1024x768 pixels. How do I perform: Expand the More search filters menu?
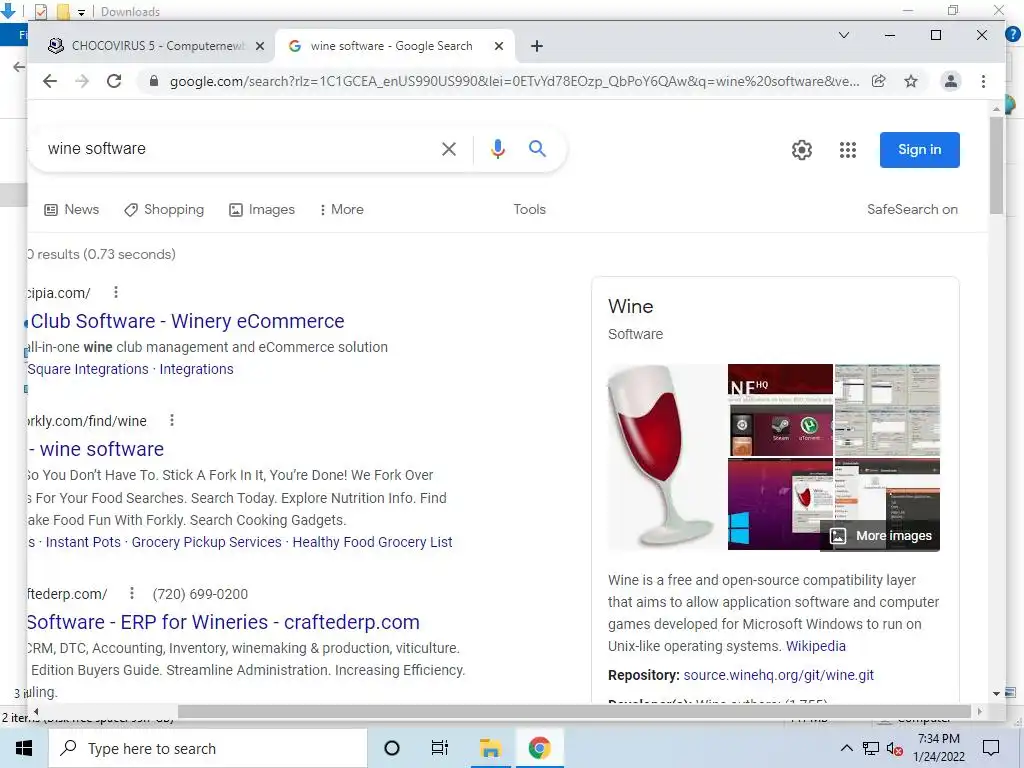(342, 210)
